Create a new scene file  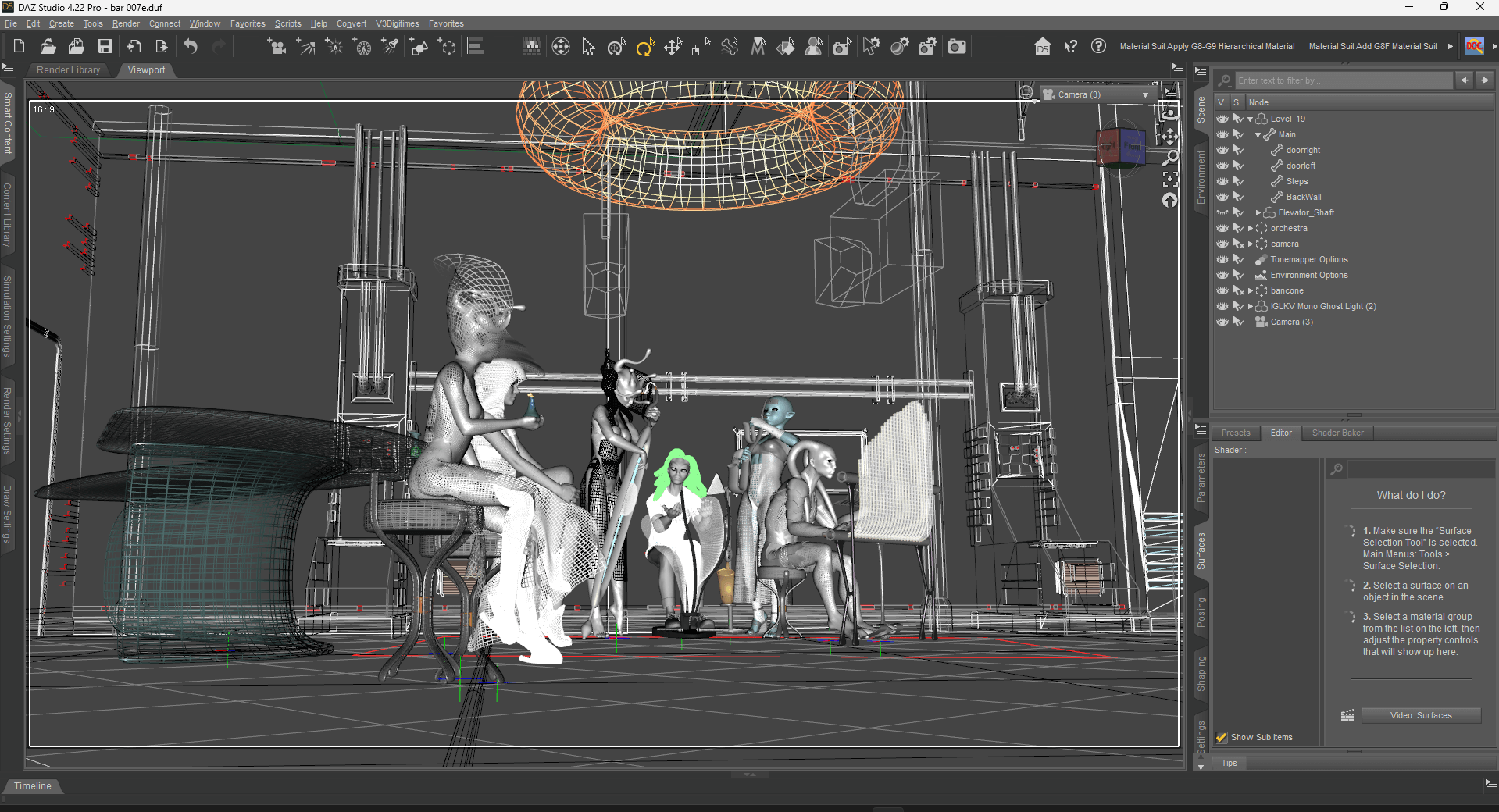pos(19,47)
